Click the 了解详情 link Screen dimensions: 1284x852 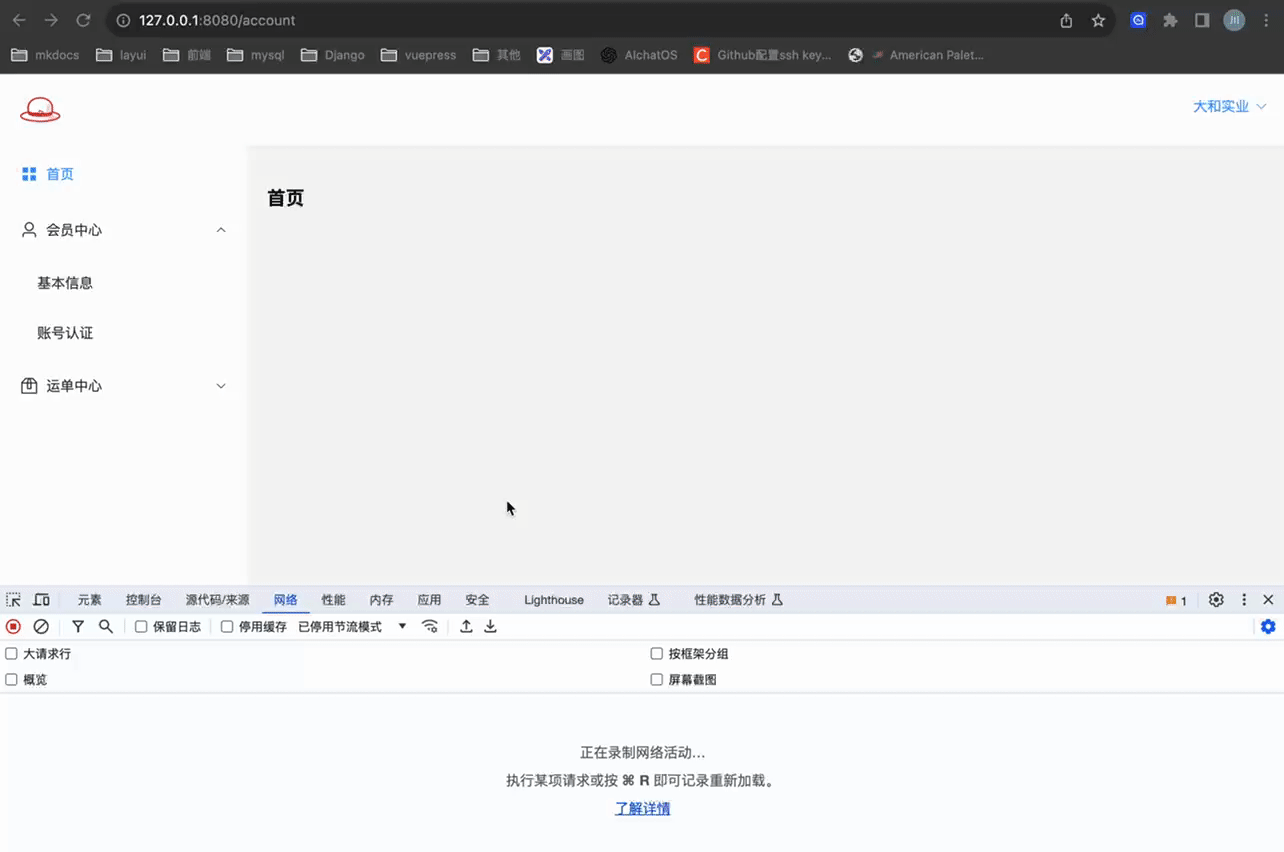click(642, 809)
